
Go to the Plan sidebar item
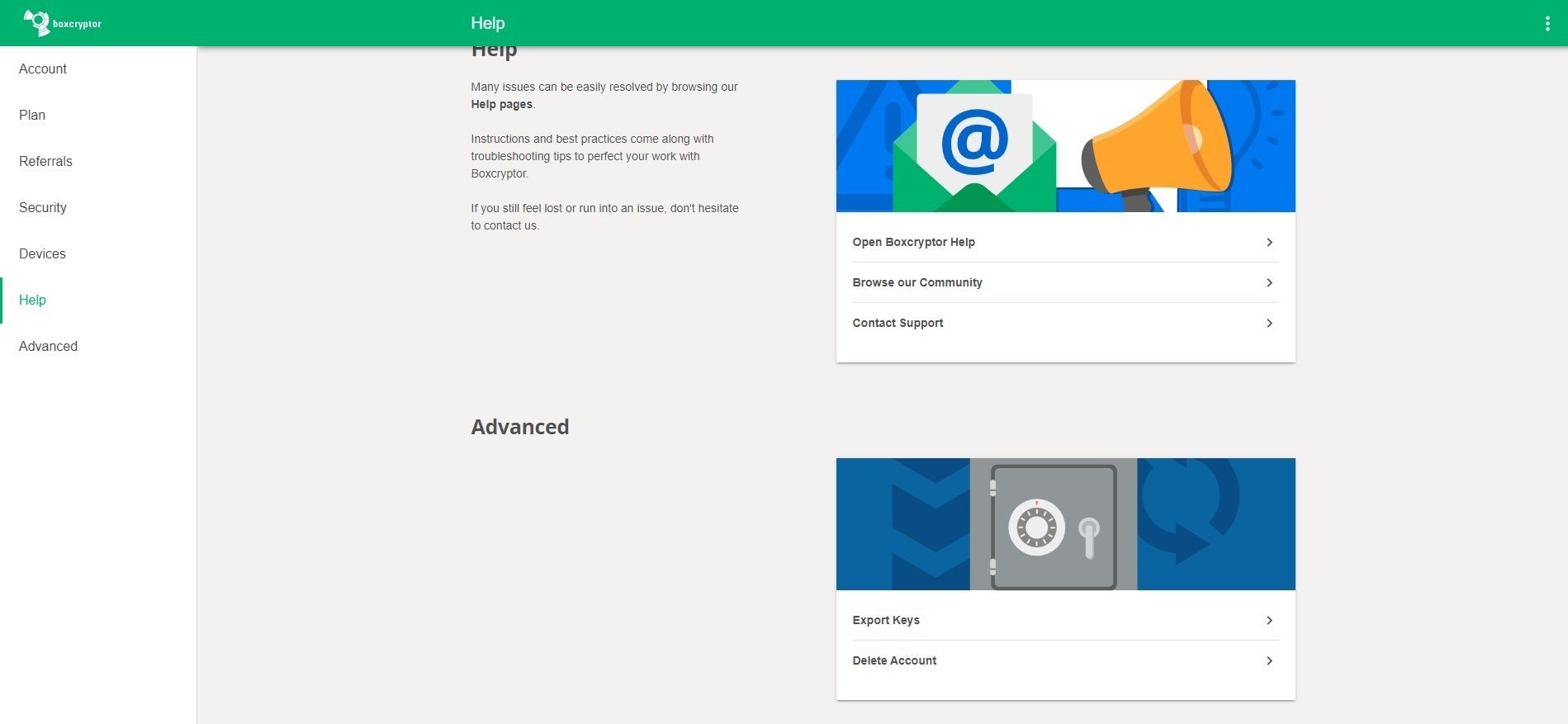tap(98, 116)
